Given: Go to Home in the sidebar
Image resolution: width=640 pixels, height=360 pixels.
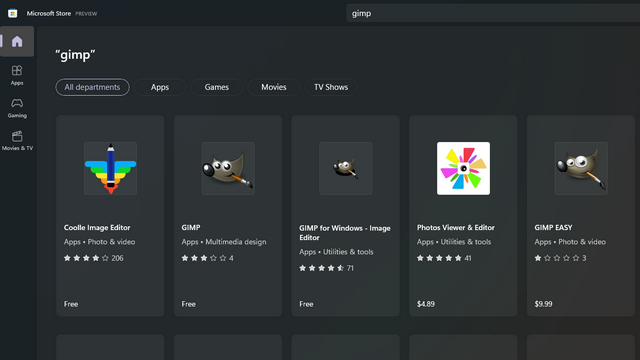Looking at the screenshot, I should (17, 41).
